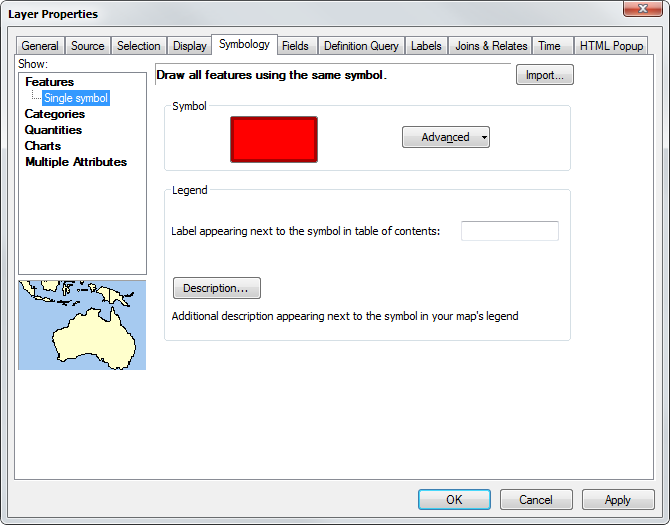Select Categories in the Show list

click(x=55, y=114)
